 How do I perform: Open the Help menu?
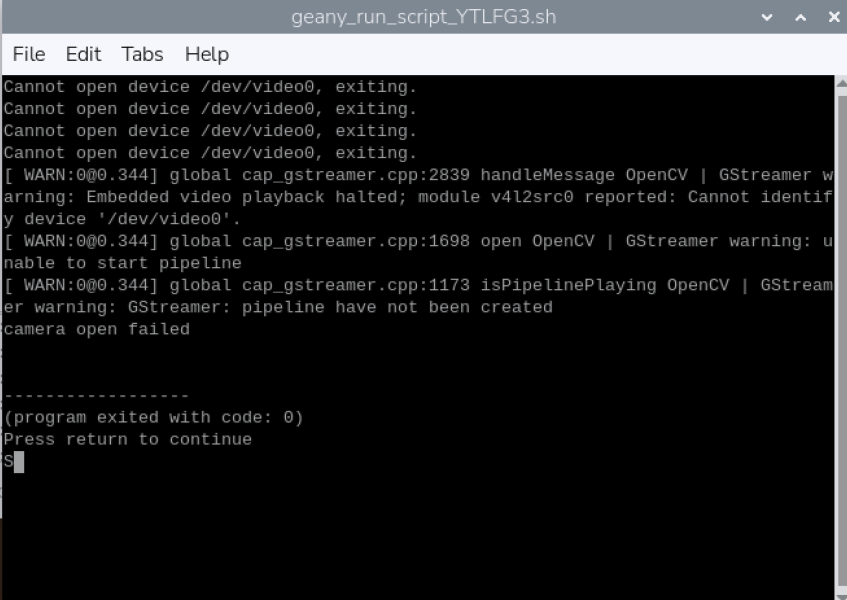tap(207, 54)
